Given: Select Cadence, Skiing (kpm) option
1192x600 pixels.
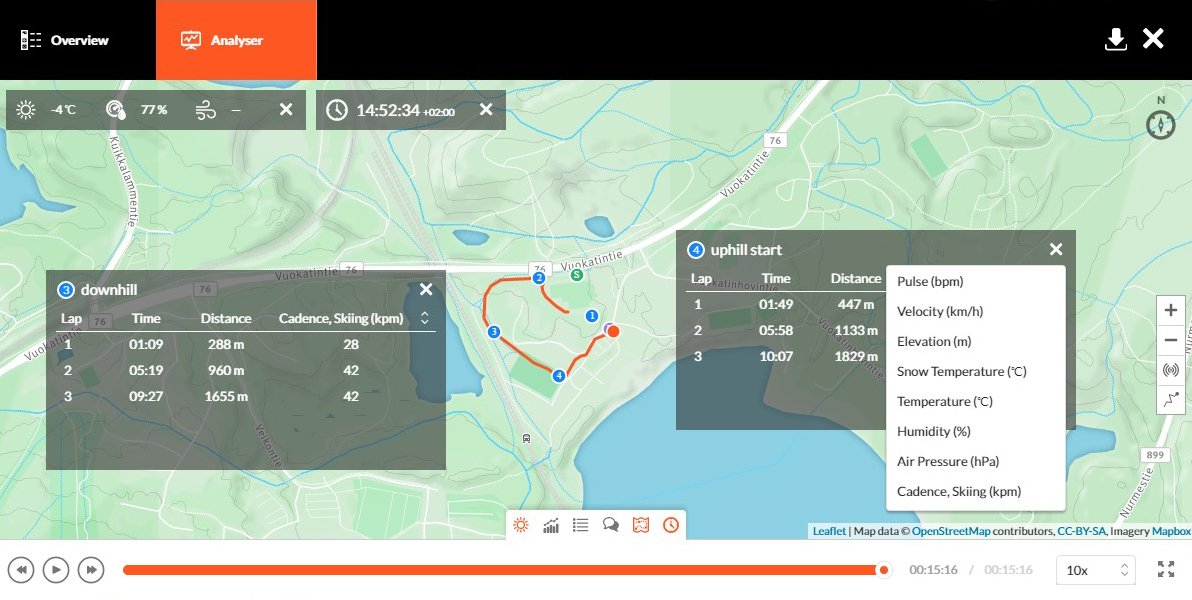Looking at the screenshot, I should pyautogui.click(x=975, y=491).
